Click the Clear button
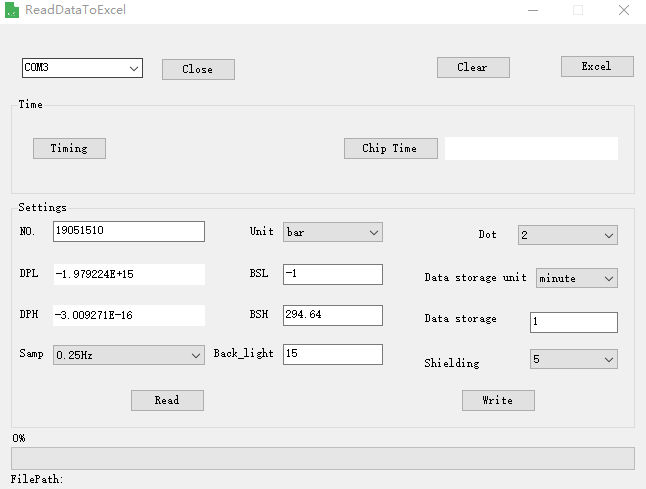 473,67
